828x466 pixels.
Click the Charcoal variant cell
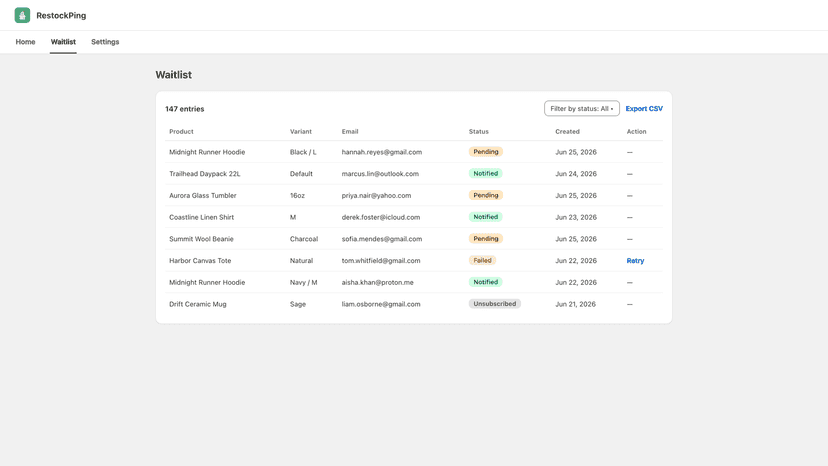[x=304, y=239]
